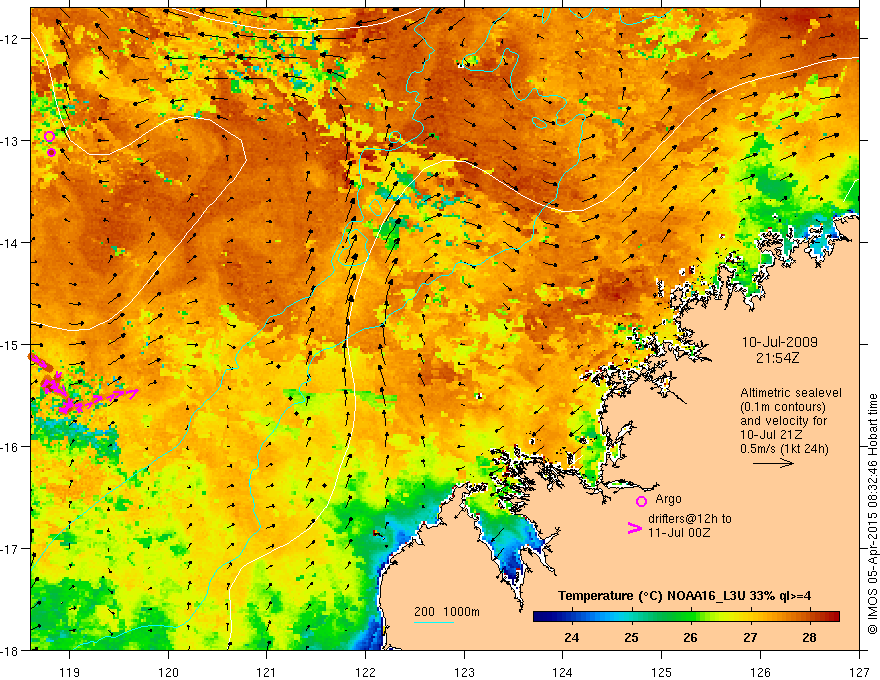The width and height of the screenshot is (880, 680).
Task: Click the 'Altimetric sealevel' text
Action: [791, 393]
